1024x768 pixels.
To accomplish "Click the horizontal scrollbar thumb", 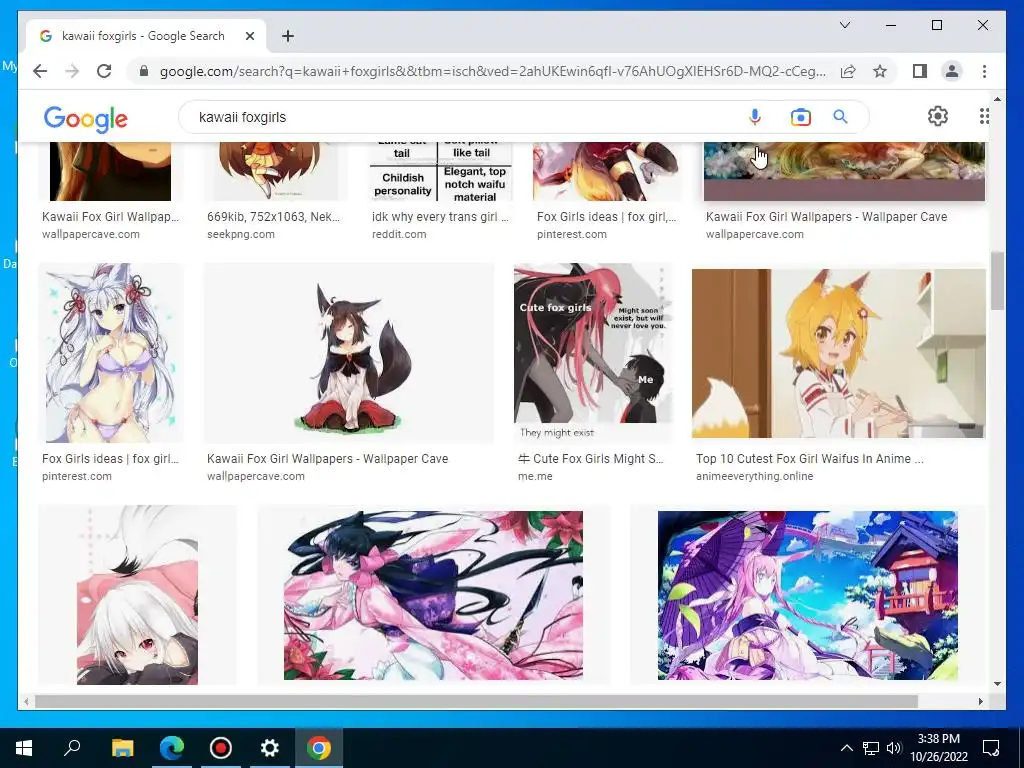I will pyautogui.click(x=476, y=701).
